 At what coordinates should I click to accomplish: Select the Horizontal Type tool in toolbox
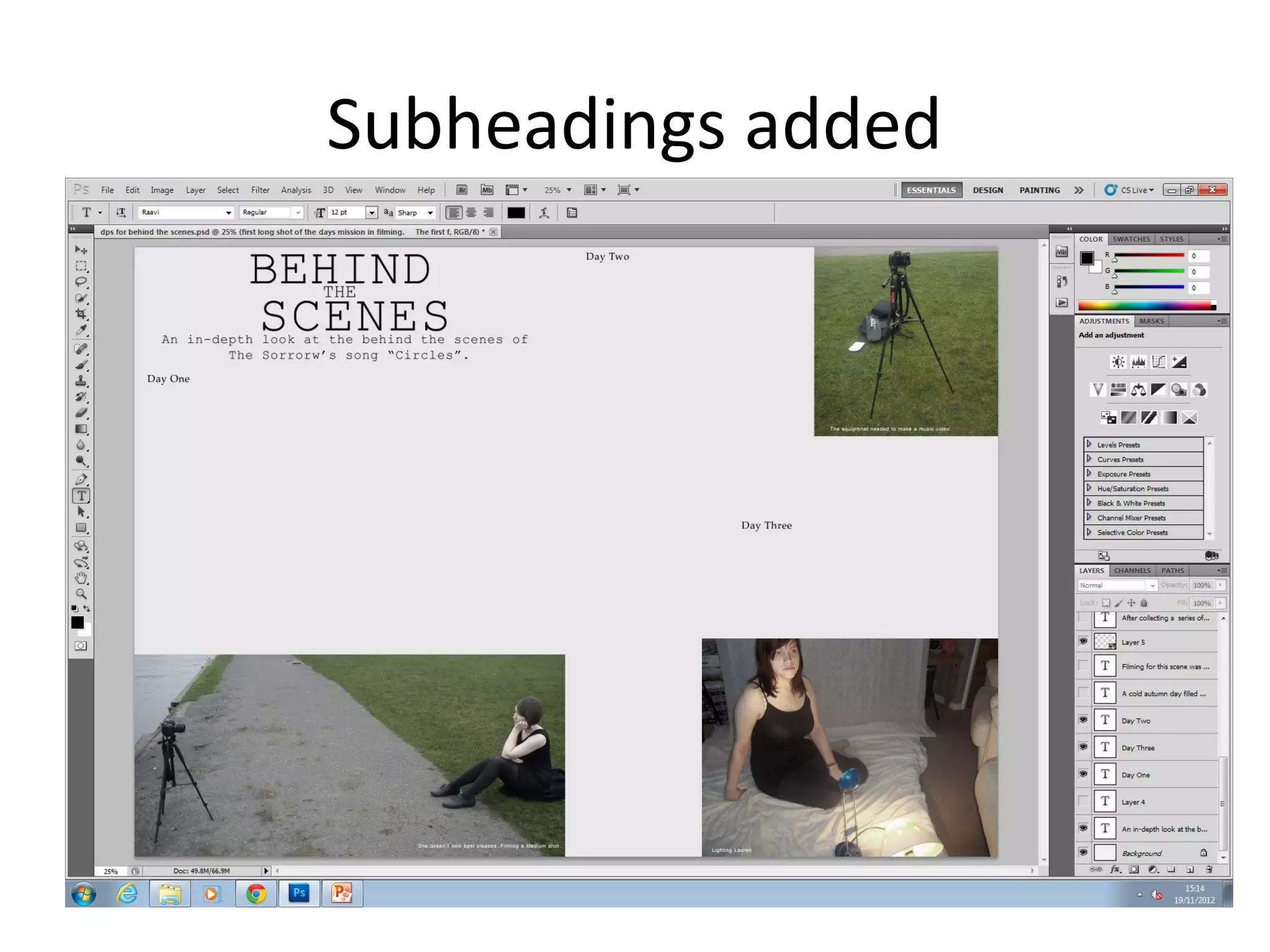pyautogui.click(x=81, y=496)
